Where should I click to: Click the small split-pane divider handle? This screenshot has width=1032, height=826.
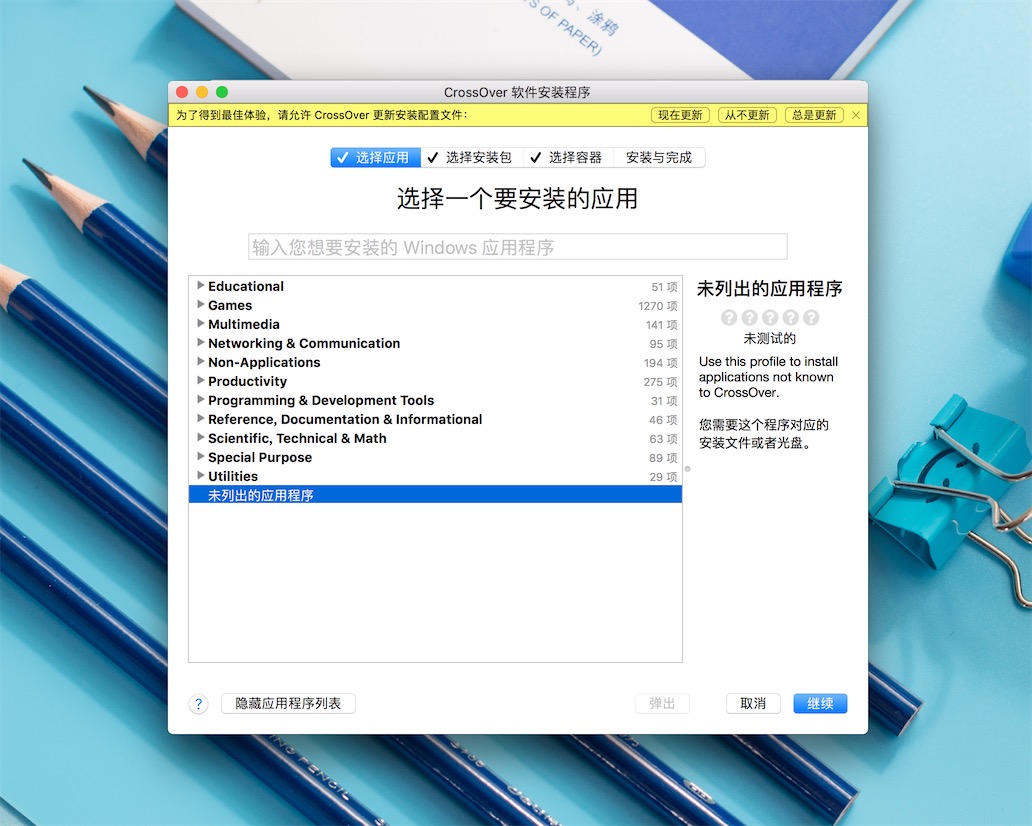pyautogui.click(x=688, y=469)
